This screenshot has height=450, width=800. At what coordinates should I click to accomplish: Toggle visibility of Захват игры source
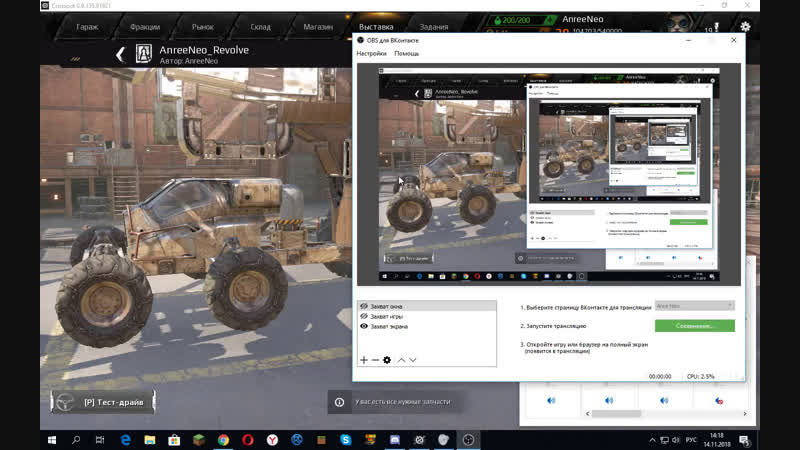364,316
